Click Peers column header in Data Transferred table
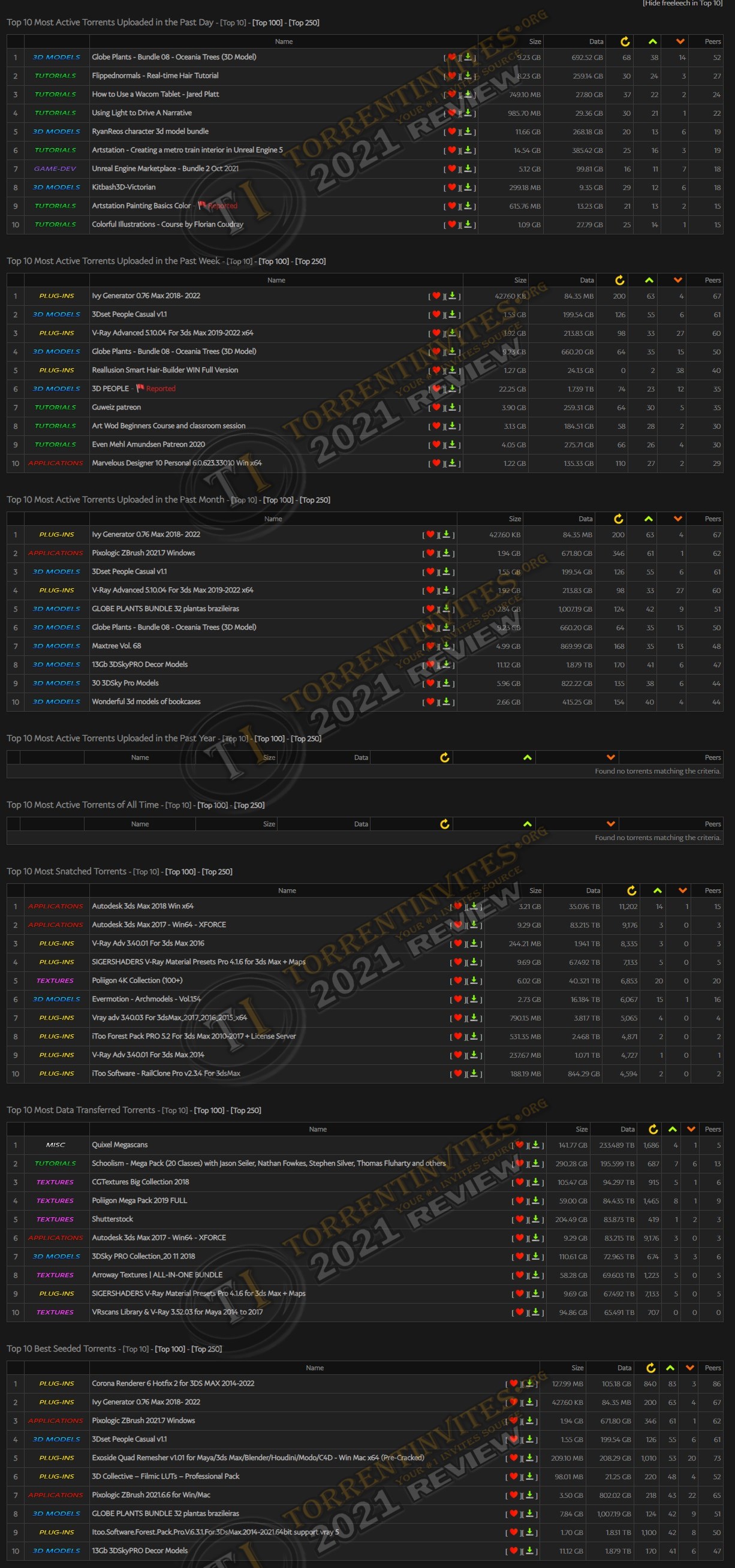The image size is (735, 1568). click(712, 1129)
